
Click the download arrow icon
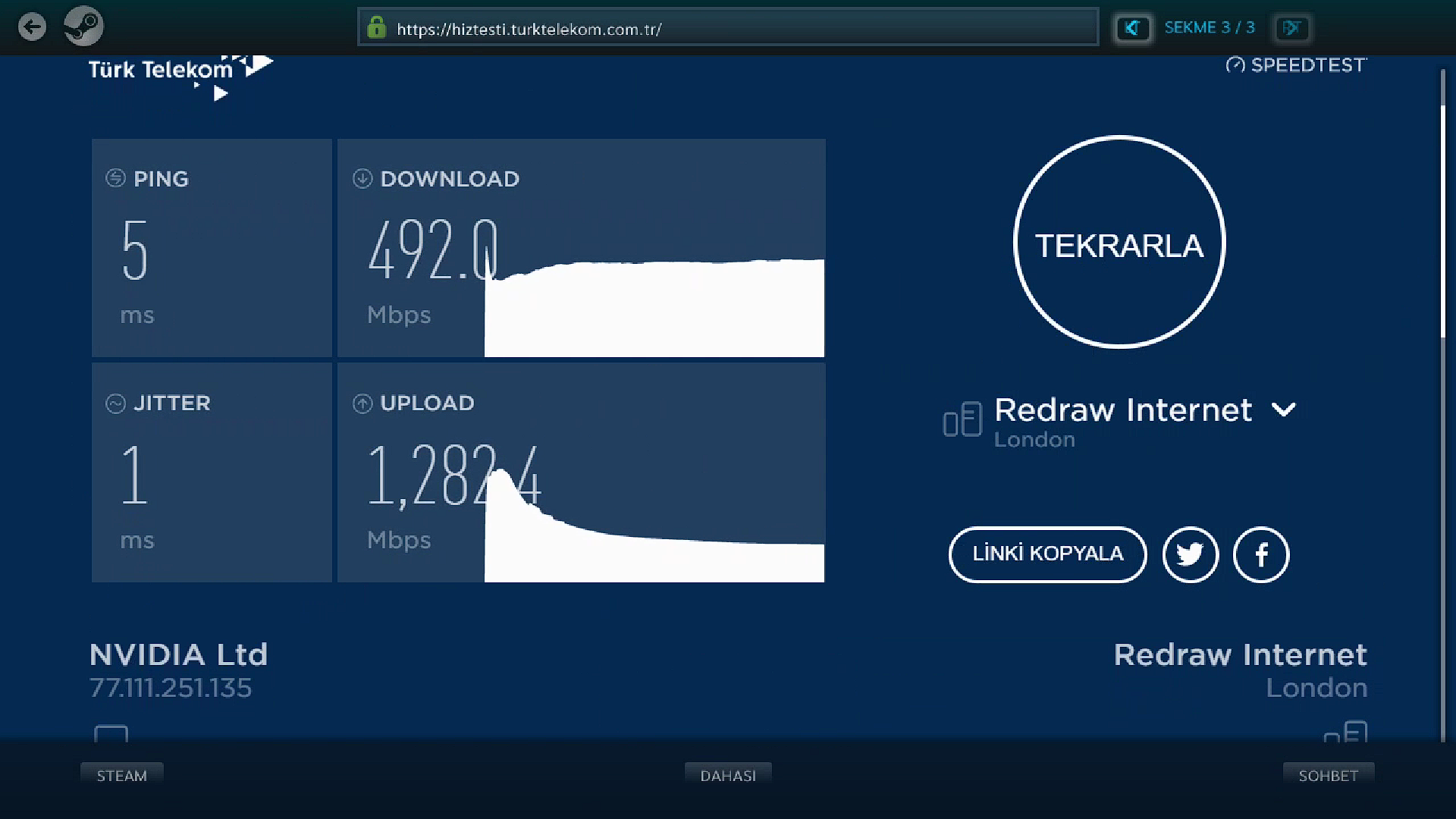pos(362,178)
